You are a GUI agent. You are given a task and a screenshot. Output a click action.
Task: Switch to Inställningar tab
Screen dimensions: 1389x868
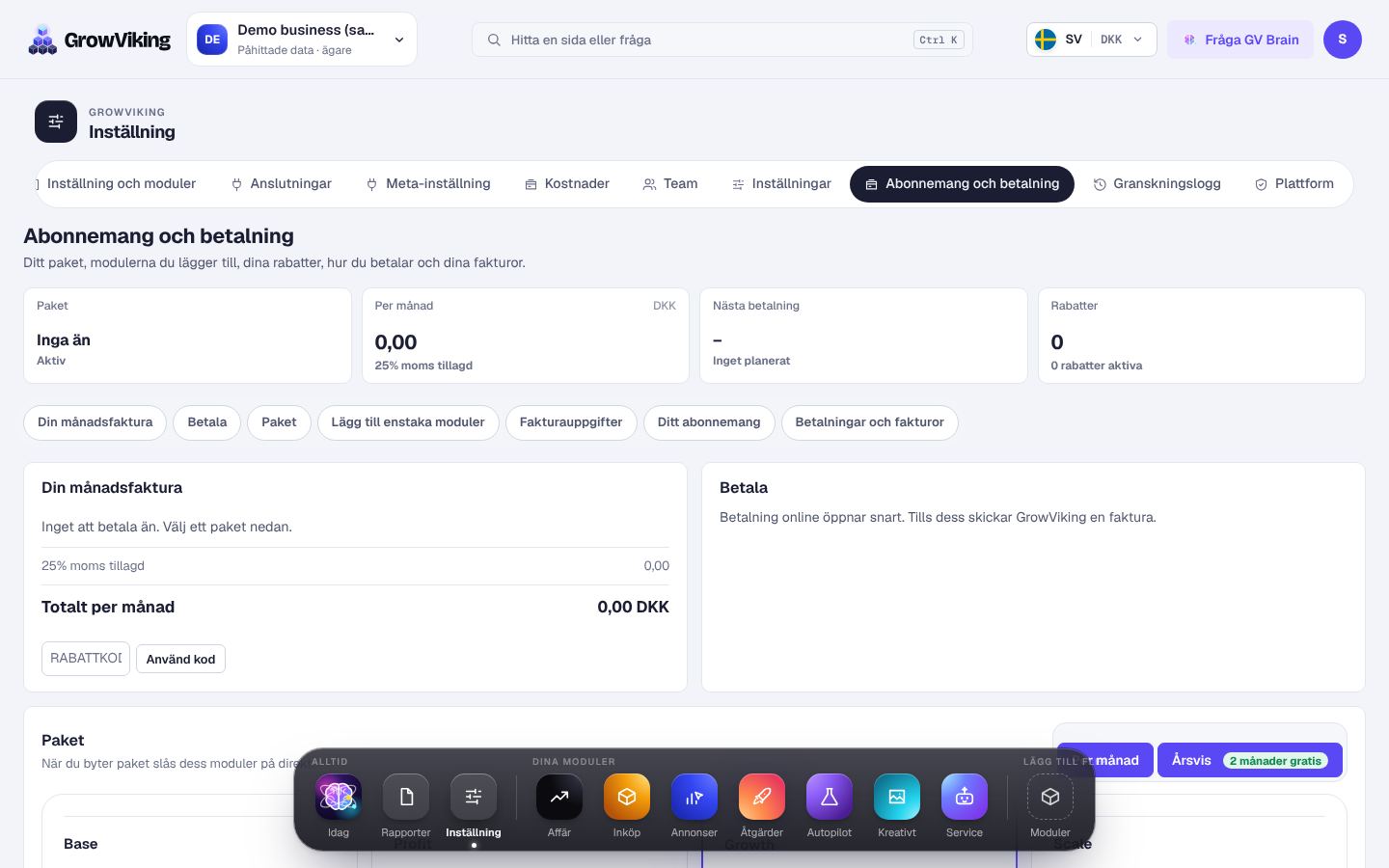click(781, 183)
